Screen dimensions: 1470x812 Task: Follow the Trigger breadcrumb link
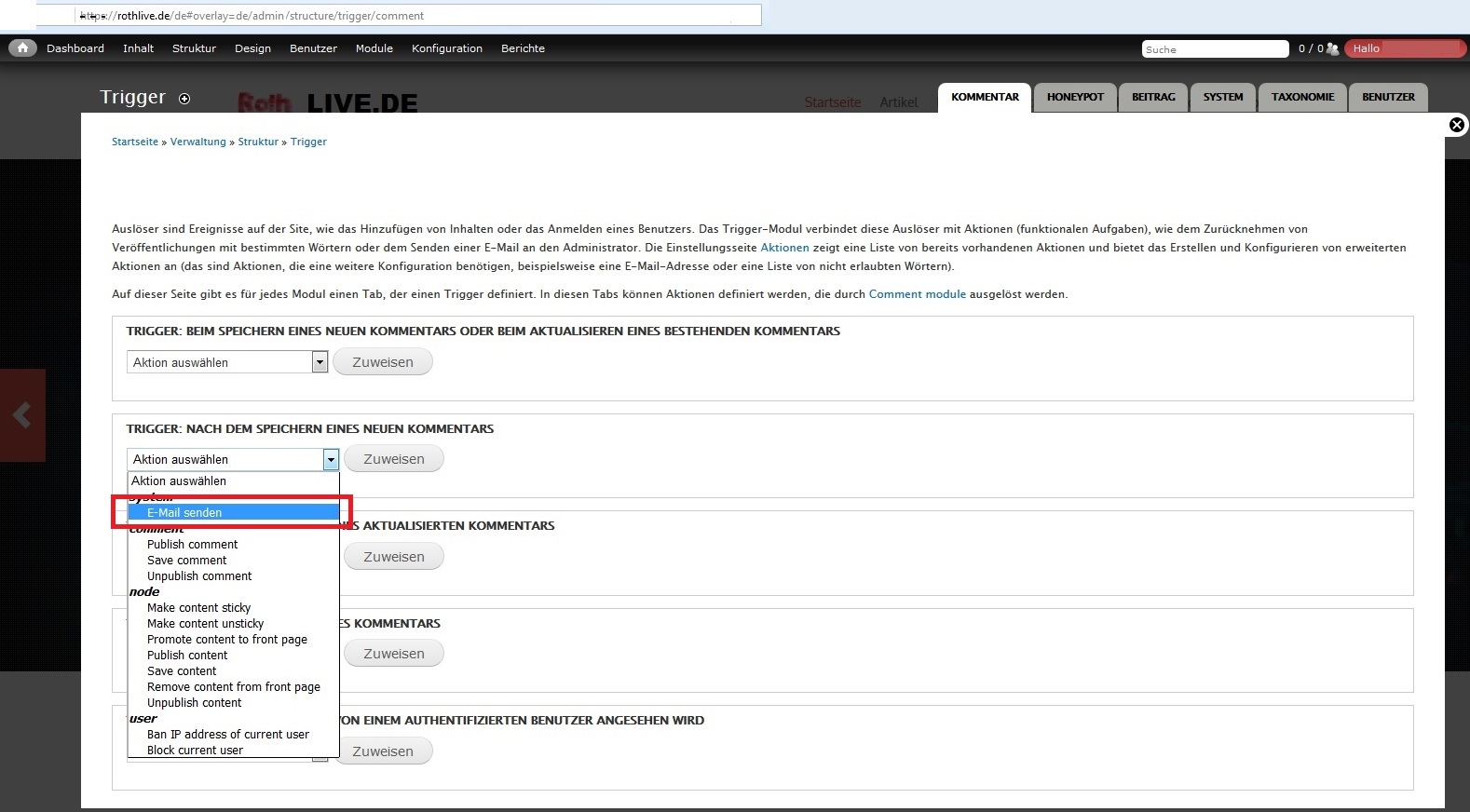point(308,142)
